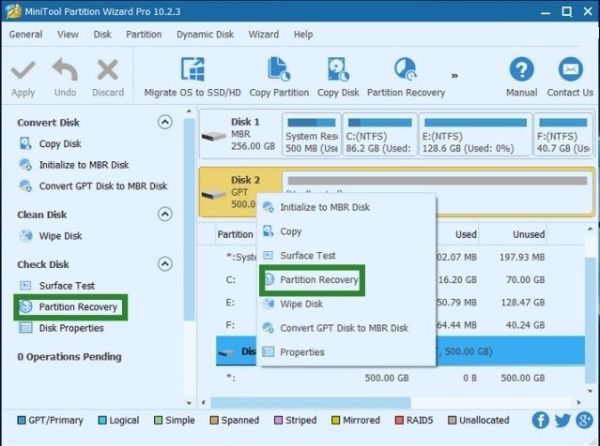Collapse the Check Disk section

[165, 265]
